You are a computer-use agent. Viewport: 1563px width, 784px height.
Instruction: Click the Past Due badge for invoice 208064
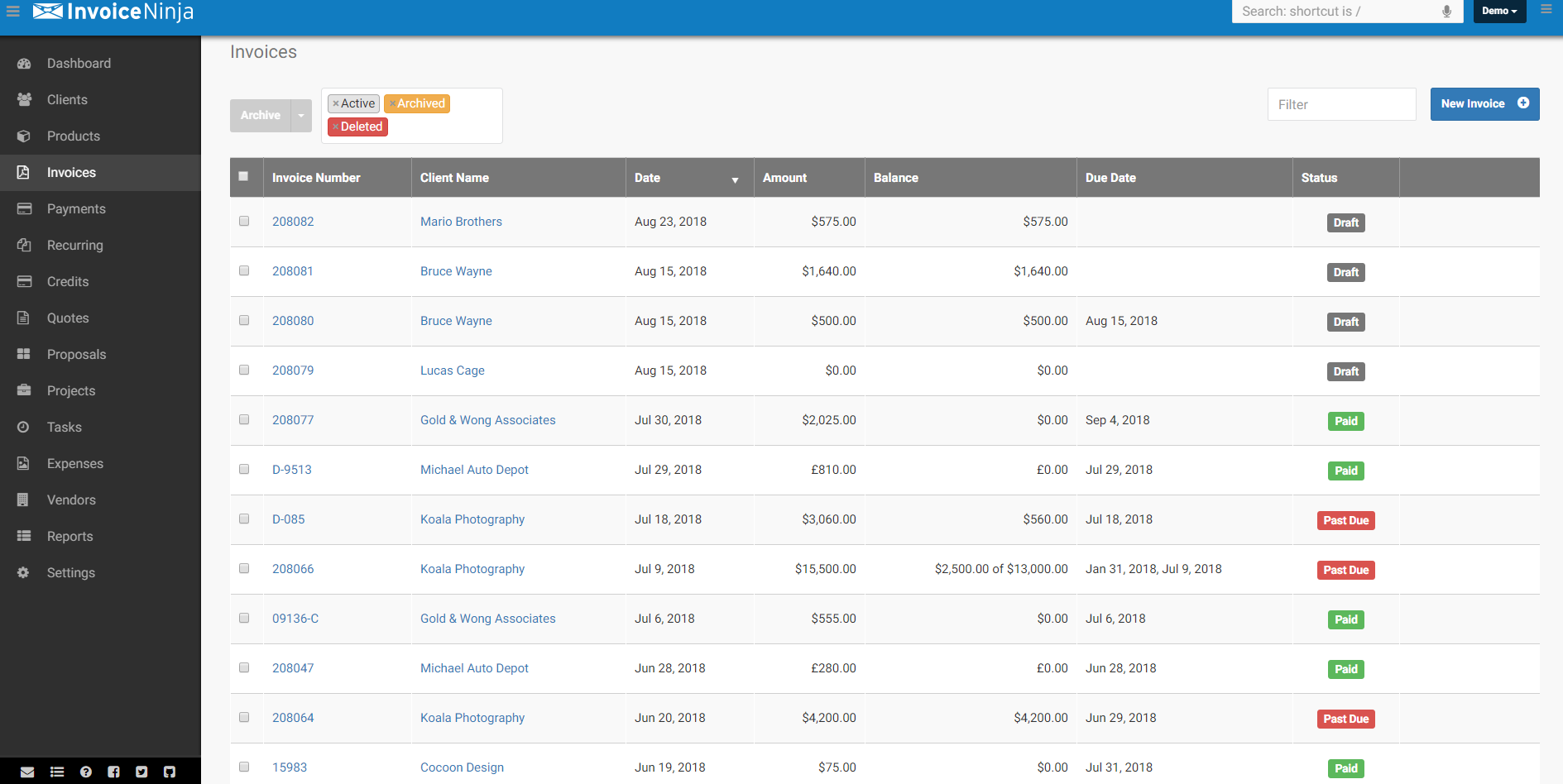[1345, 719]
